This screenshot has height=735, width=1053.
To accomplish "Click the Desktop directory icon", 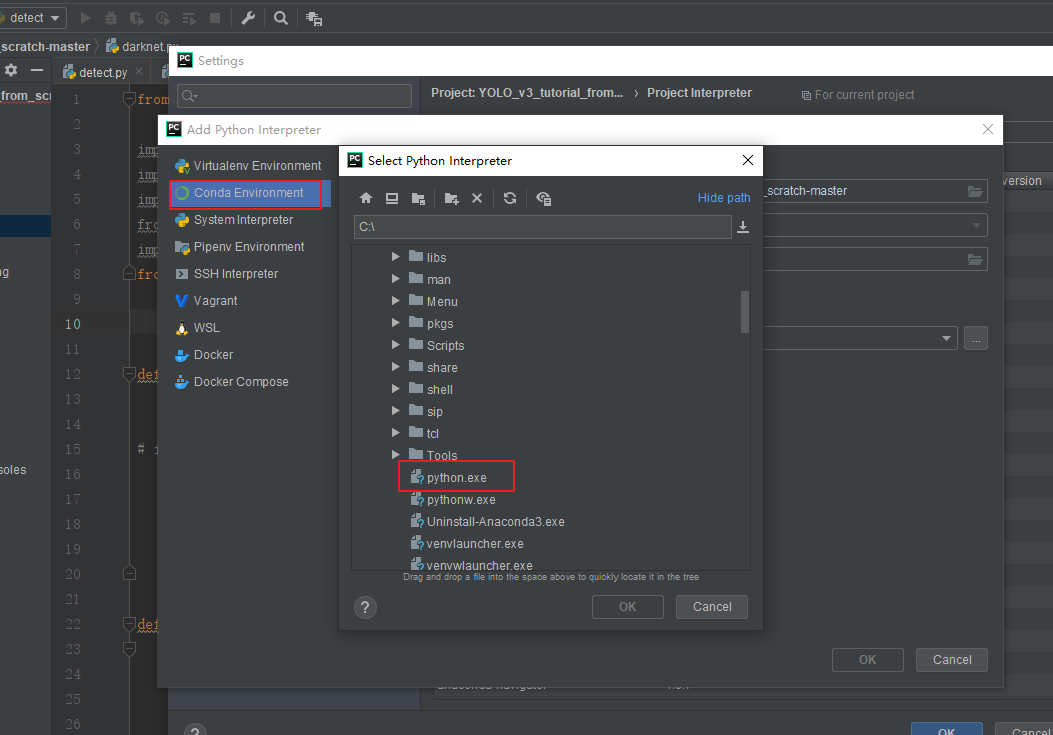I will click(x=392, y=198).
